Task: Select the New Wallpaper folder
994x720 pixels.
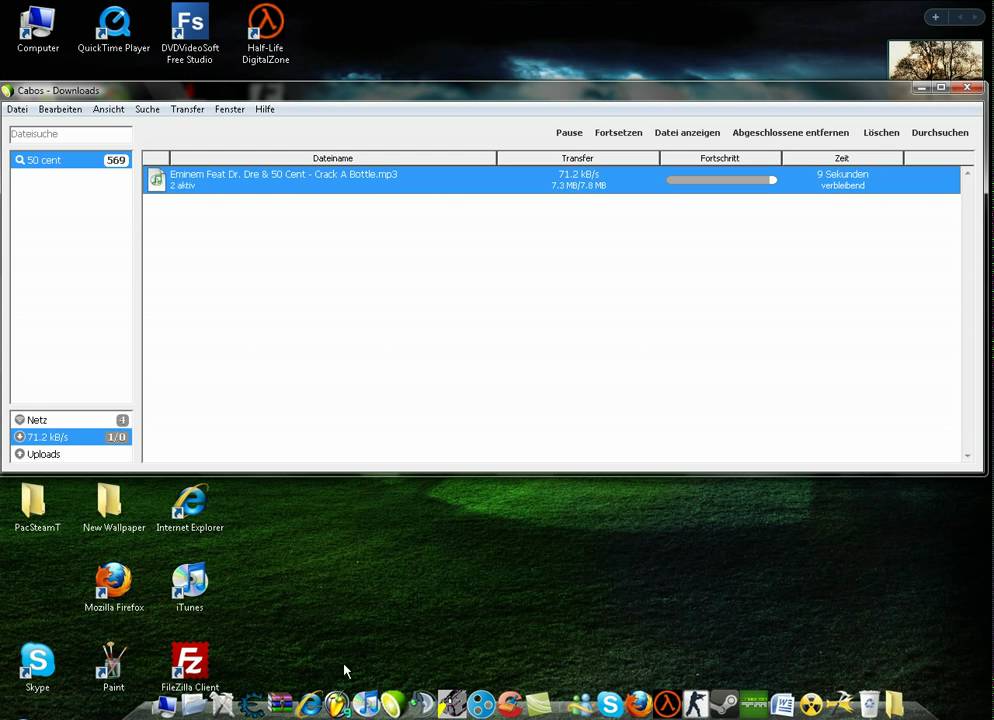Action: pos(113,507)
